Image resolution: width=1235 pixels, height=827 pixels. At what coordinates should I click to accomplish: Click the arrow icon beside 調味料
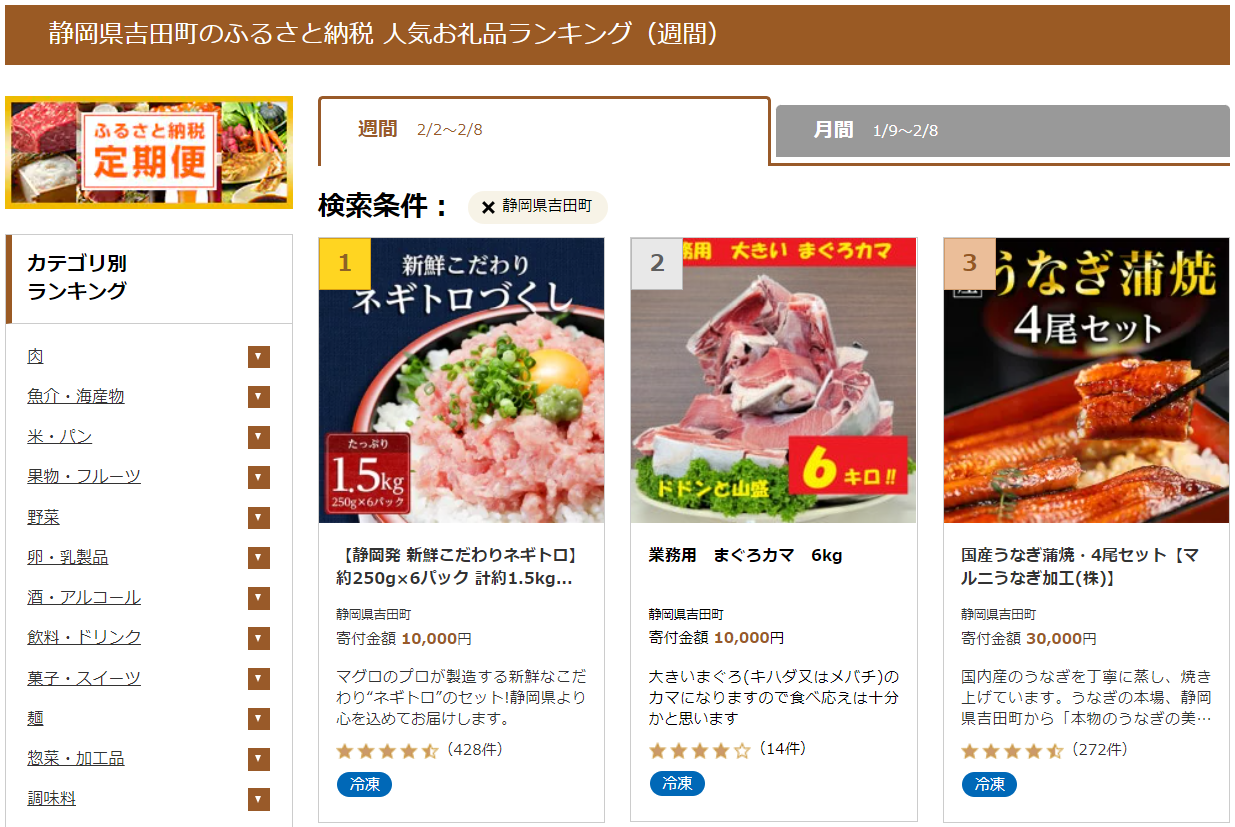(259, 799)
